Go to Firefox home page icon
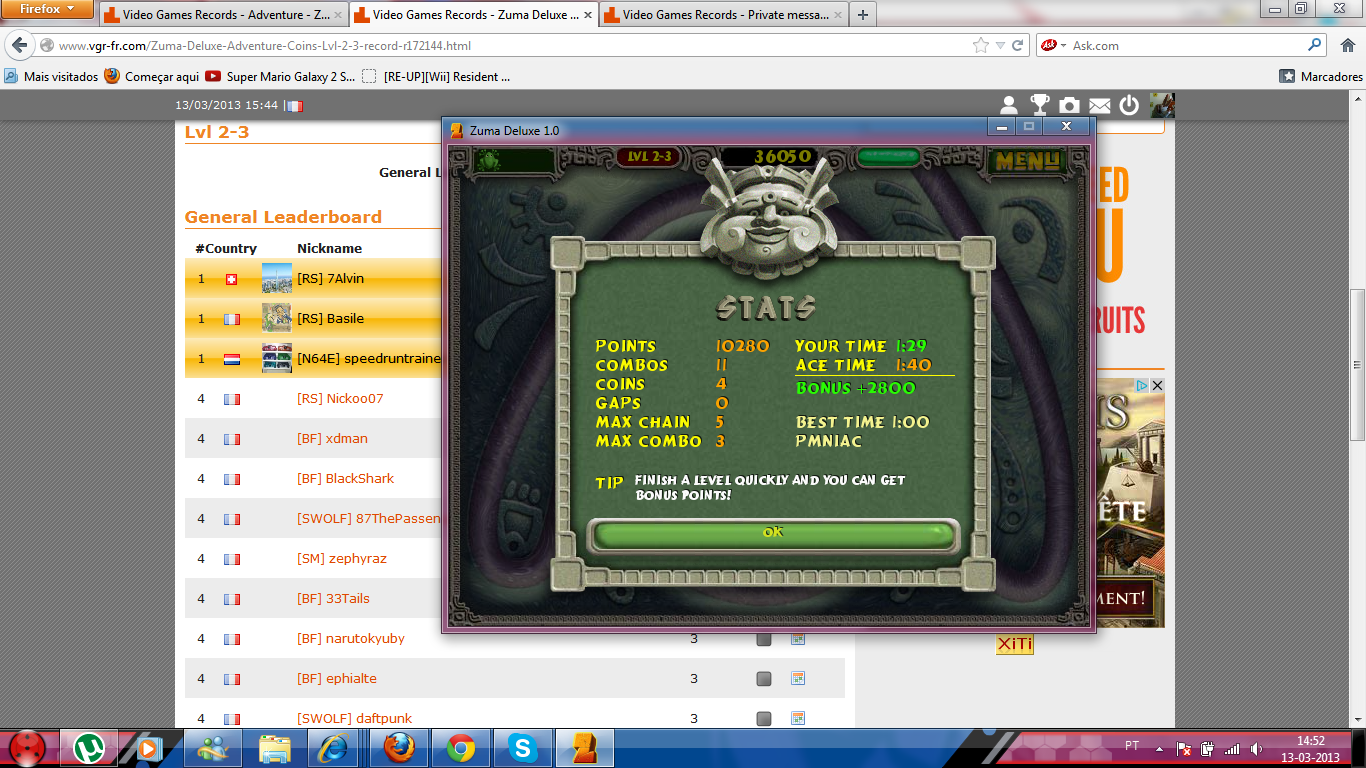The width and height of the screenshot is (1366, 768). click(x=1346, y=45)
